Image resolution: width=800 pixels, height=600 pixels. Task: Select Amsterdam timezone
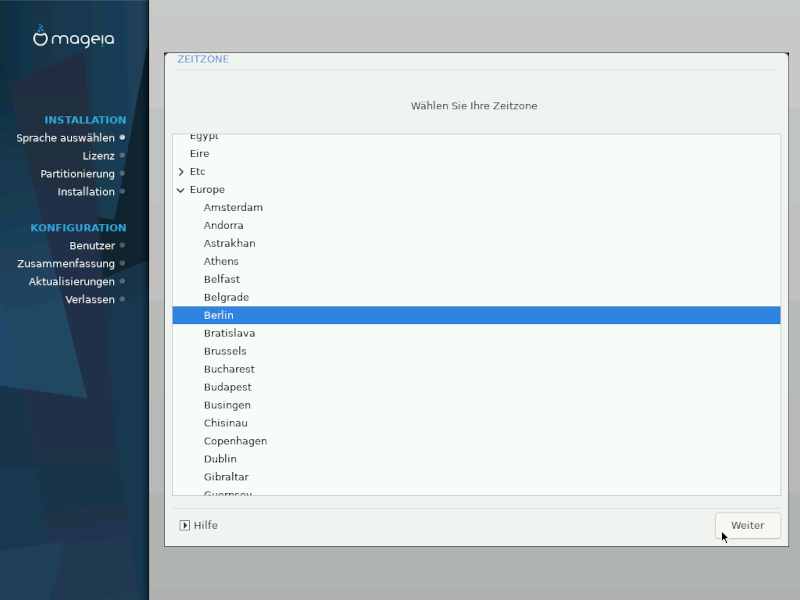click(233, 208)
